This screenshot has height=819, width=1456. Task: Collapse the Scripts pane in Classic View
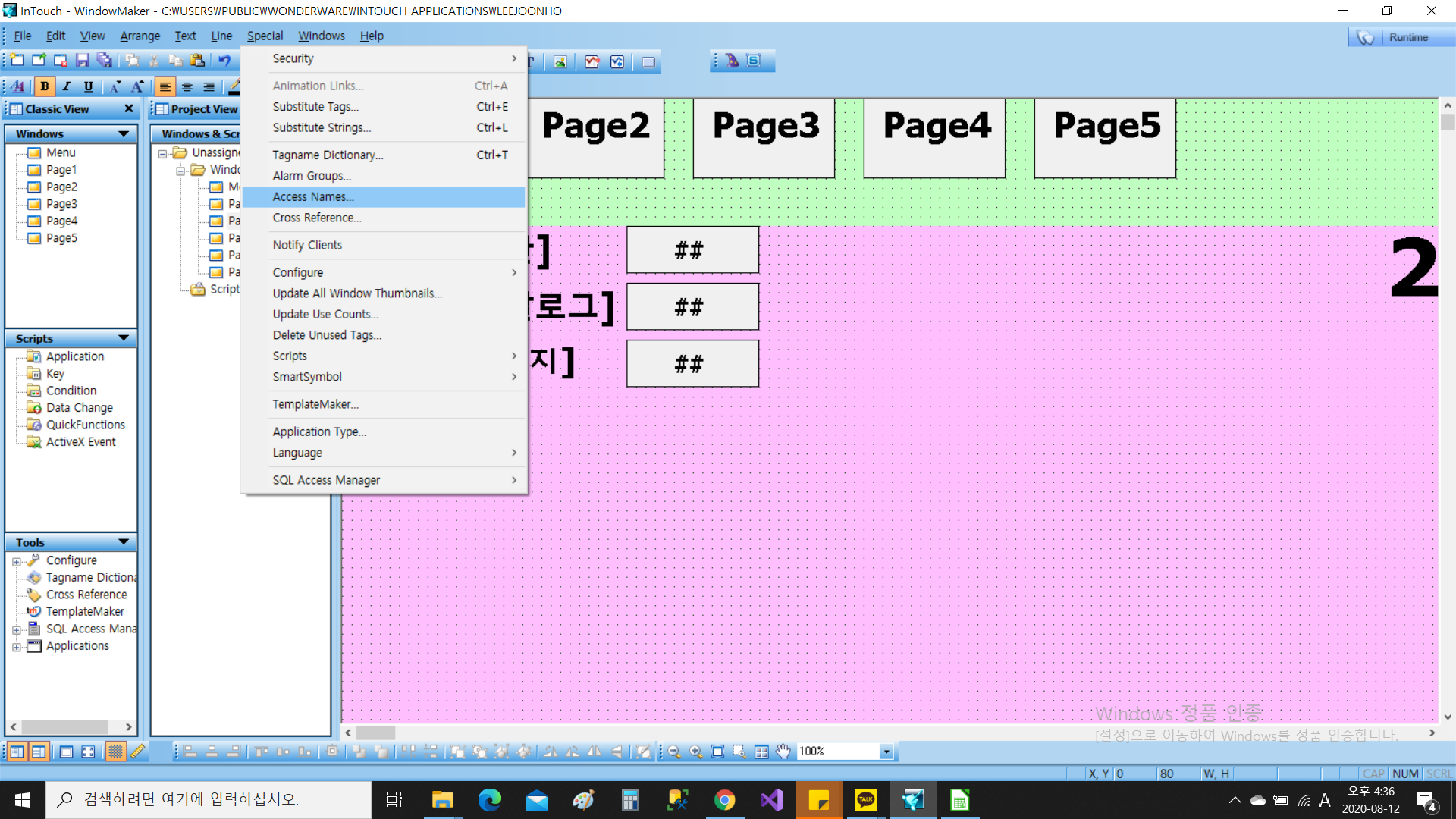[x=124, y=338]
